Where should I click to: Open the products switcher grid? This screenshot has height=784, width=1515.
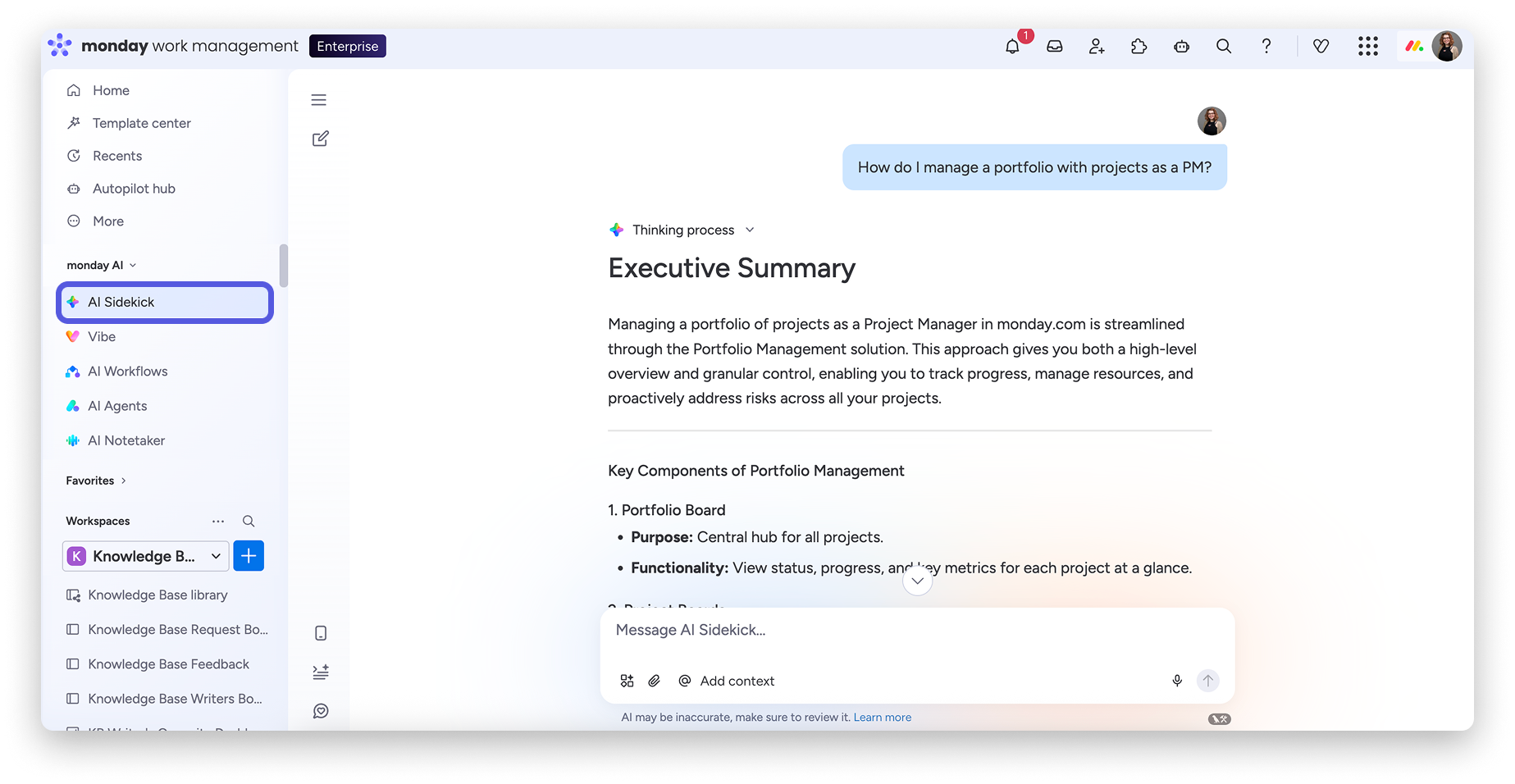[1368, 47]
